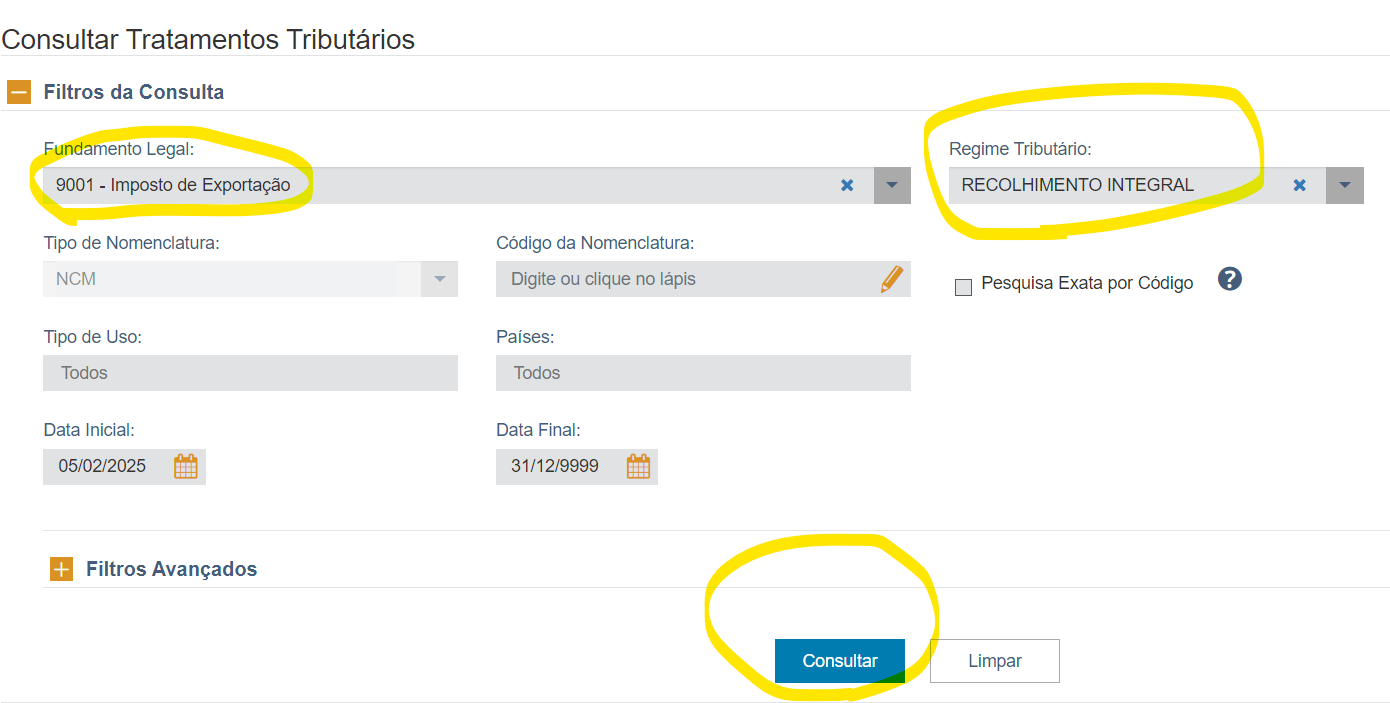
Task: Clear the Regime Tributário selection with the X icon
Action: pos(1299,185)
